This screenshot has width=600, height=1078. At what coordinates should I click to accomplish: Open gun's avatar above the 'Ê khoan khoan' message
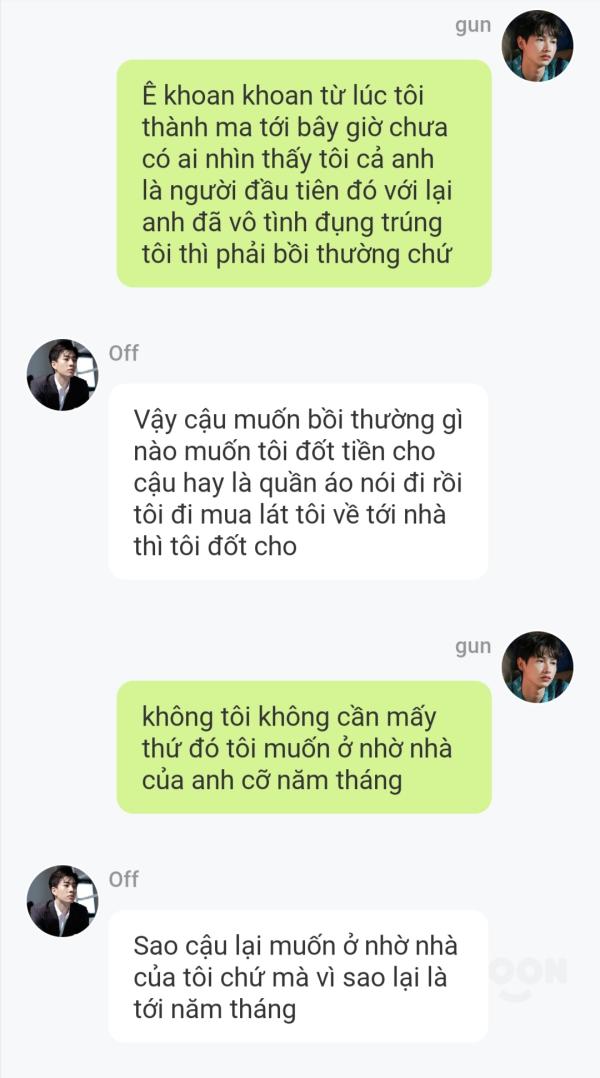point(537,46)
